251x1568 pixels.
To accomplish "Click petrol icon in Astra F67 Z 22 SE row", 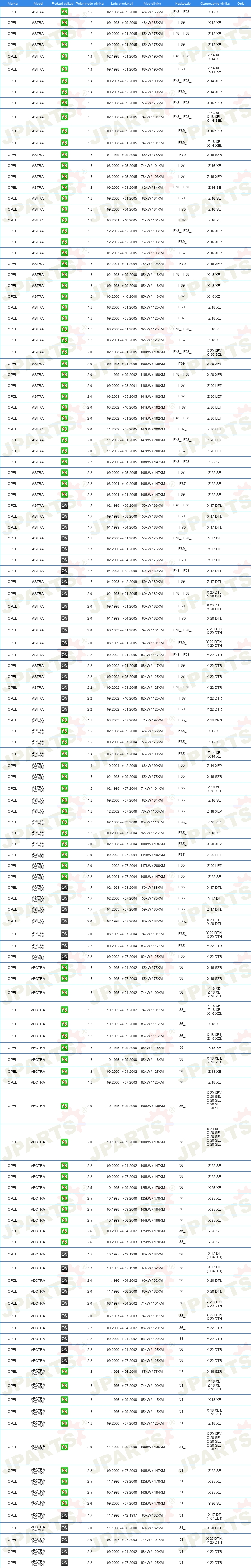I will click(x=64, y=484).
